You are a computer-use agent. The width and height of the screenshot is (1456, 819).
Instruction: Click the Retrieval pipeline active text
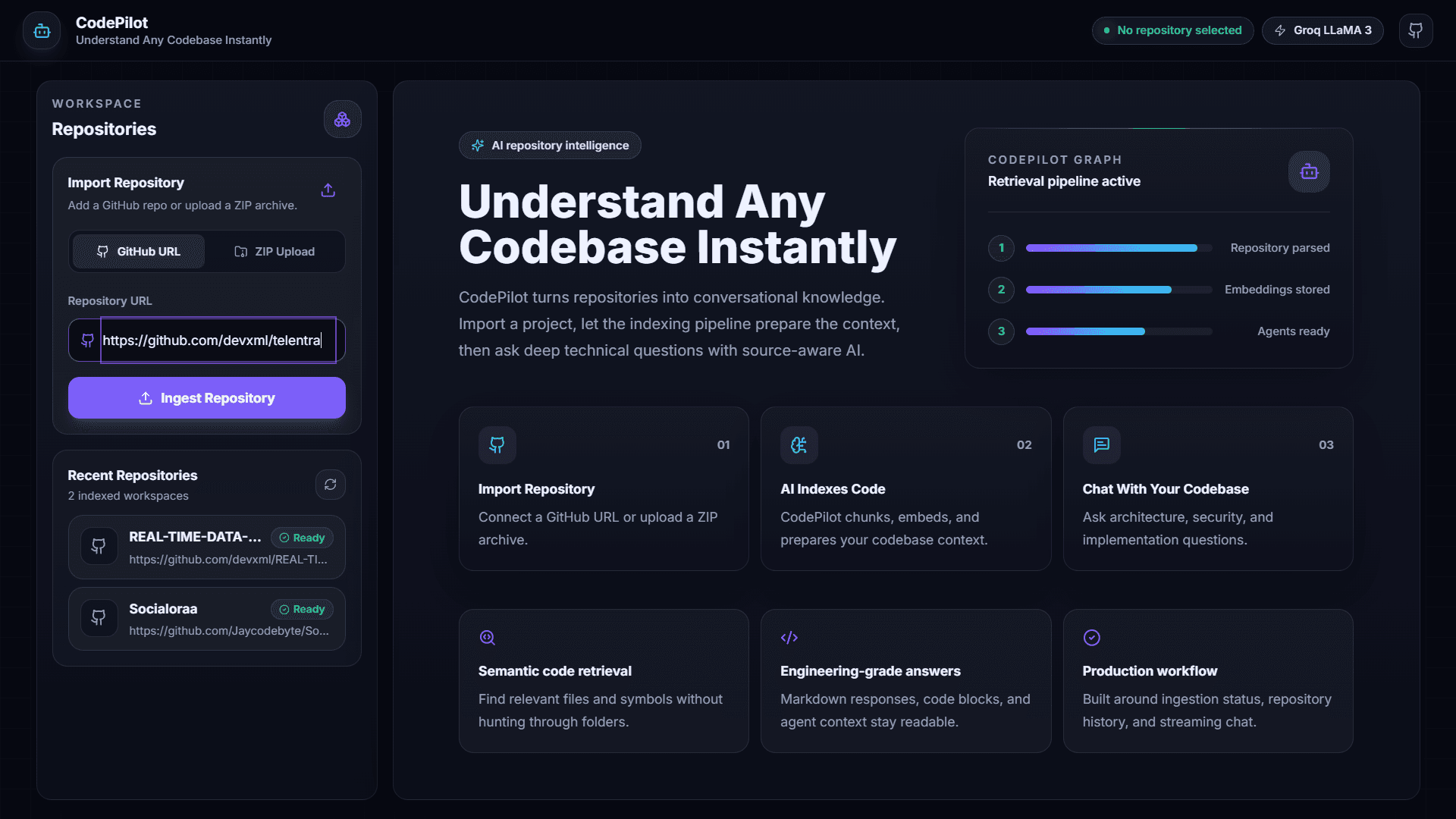coord(1064,181)
